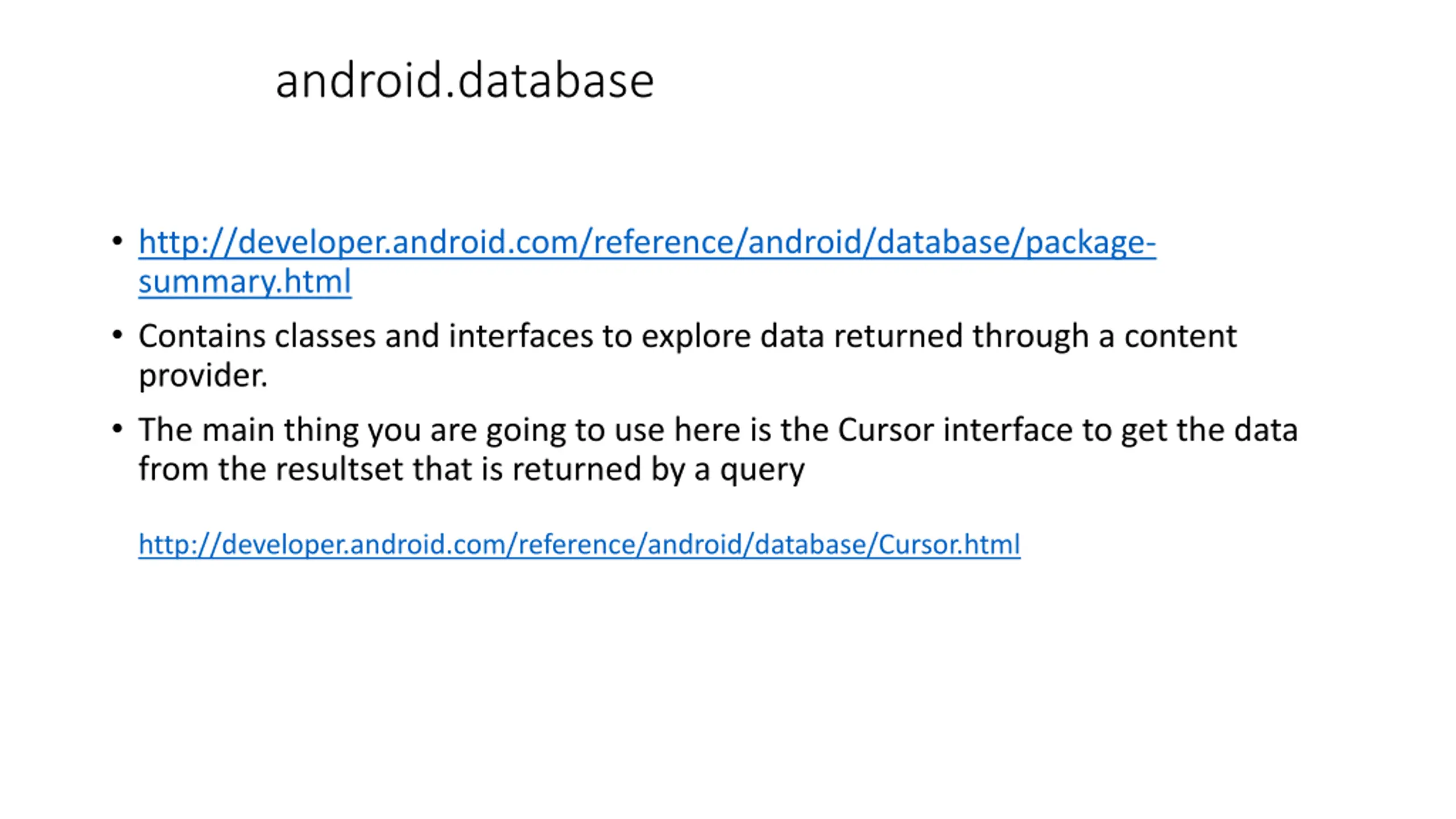
Task: Click the bullet marker before 'Contains classes'
Action: click(x=117, y=335)
